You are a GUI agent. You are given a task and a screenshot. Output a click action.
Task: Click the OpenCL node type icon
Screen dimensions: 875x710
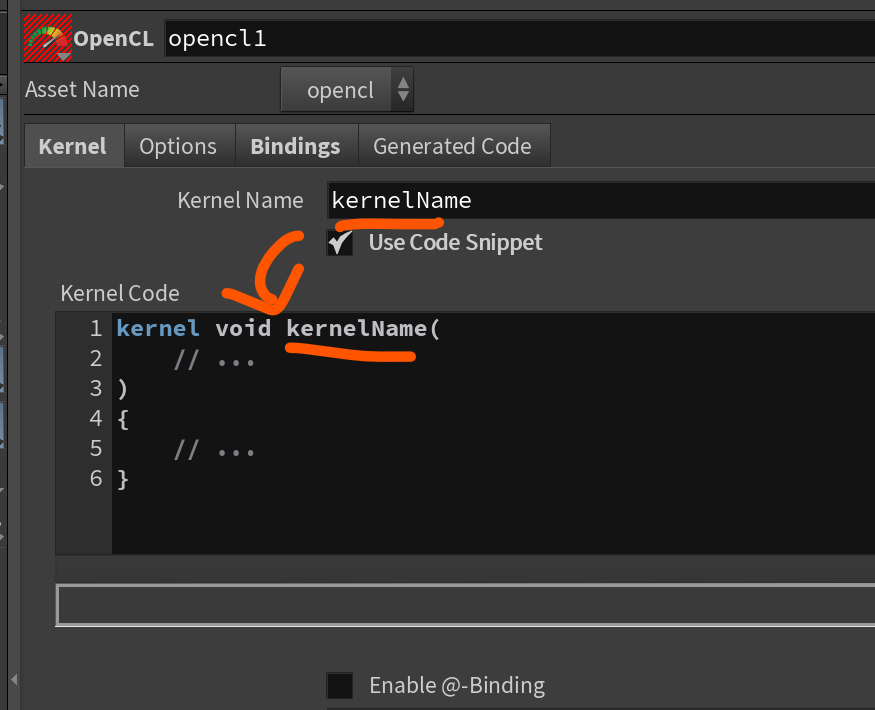coord(46,36)
